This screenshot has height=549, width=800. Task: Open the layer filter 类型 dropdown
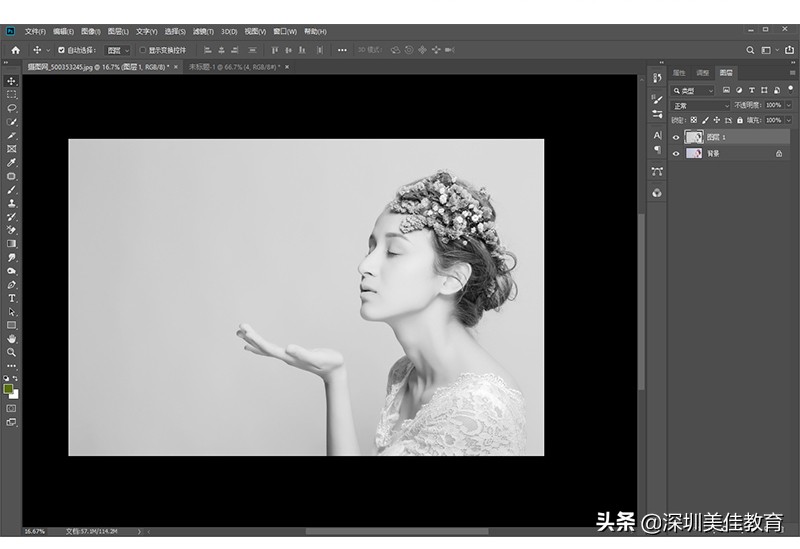(x=692, y=91)
